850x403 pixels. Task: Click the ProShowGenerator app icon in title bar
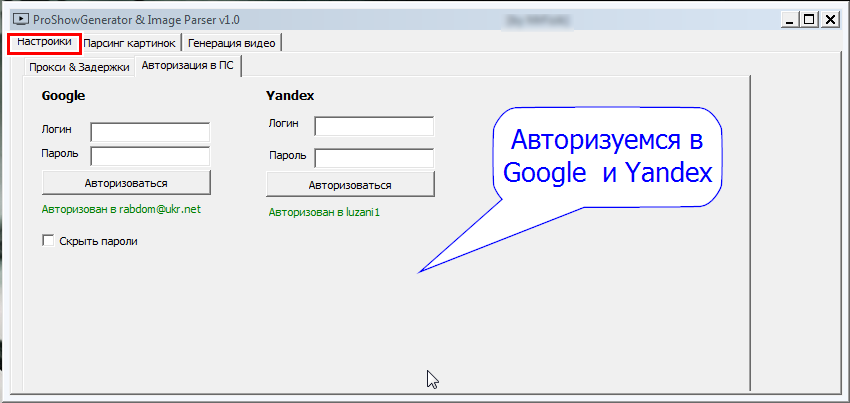point(22,20)
